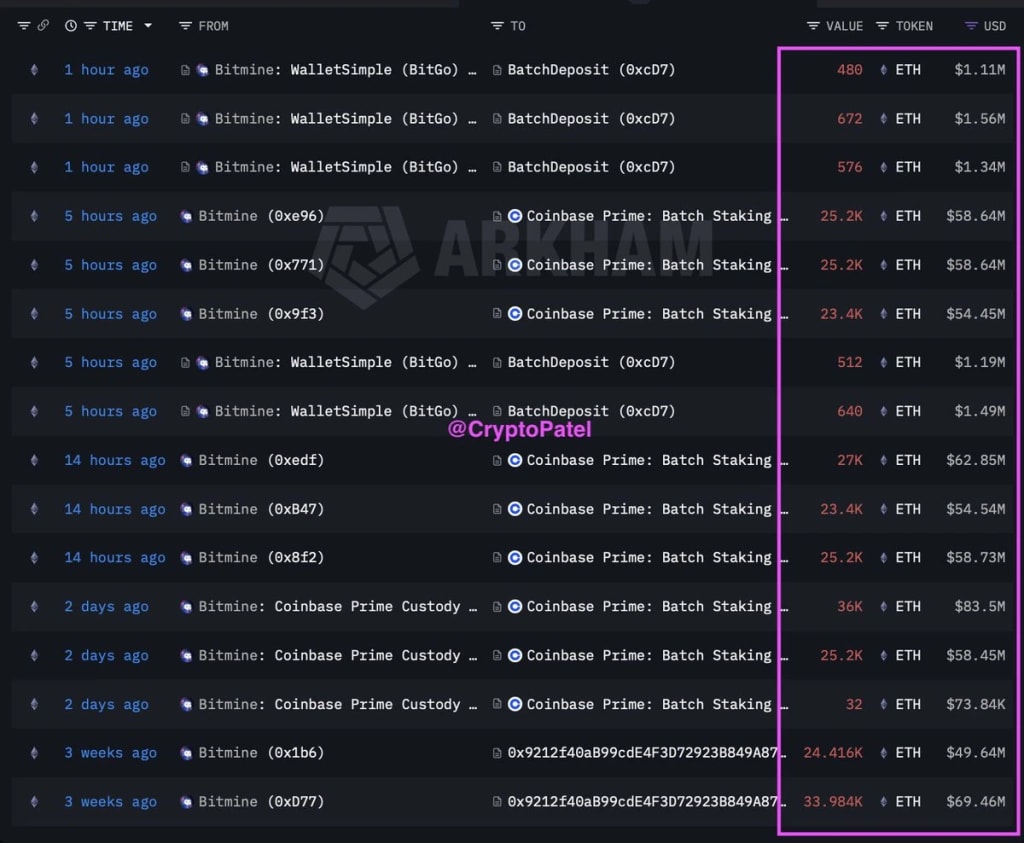Open Bitmine Coinbase Prime Custody on 36K row

tap(338, 607)
